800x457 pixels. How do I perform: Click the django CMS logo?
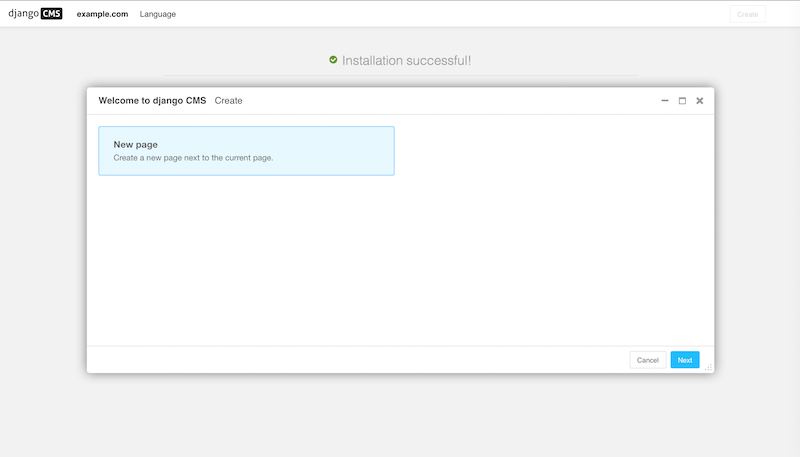click(35, 14)
